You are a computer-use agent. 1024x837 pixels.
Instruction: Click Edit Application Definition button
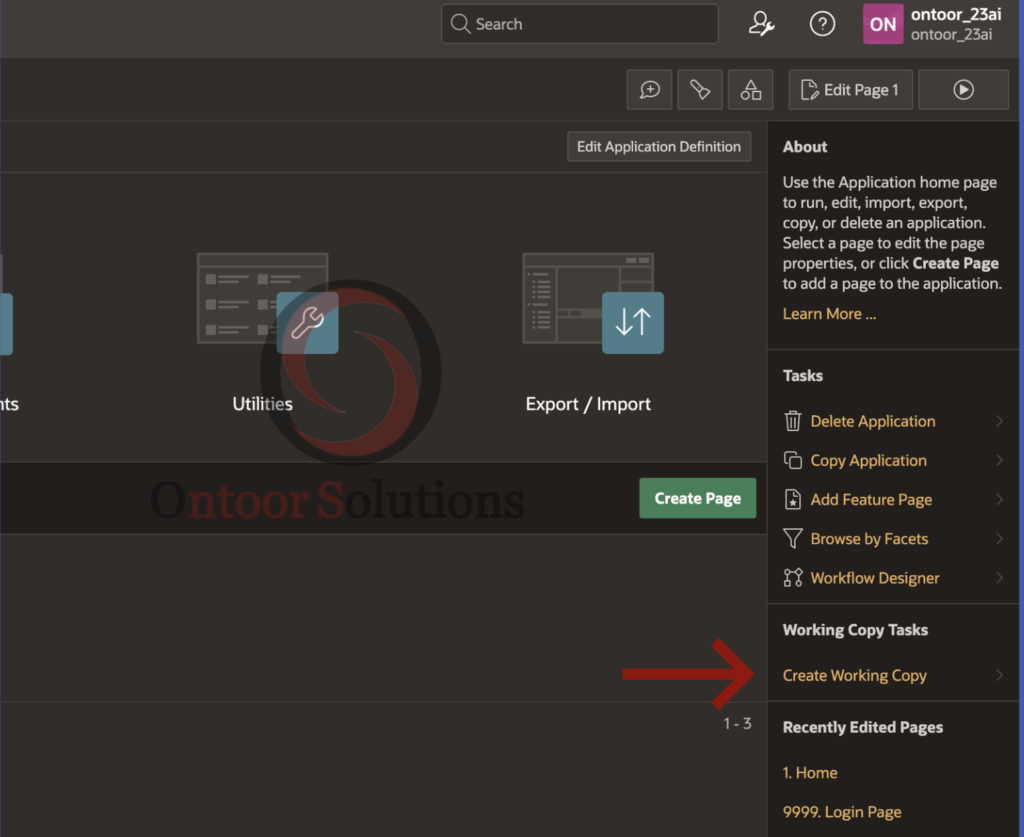658,147
